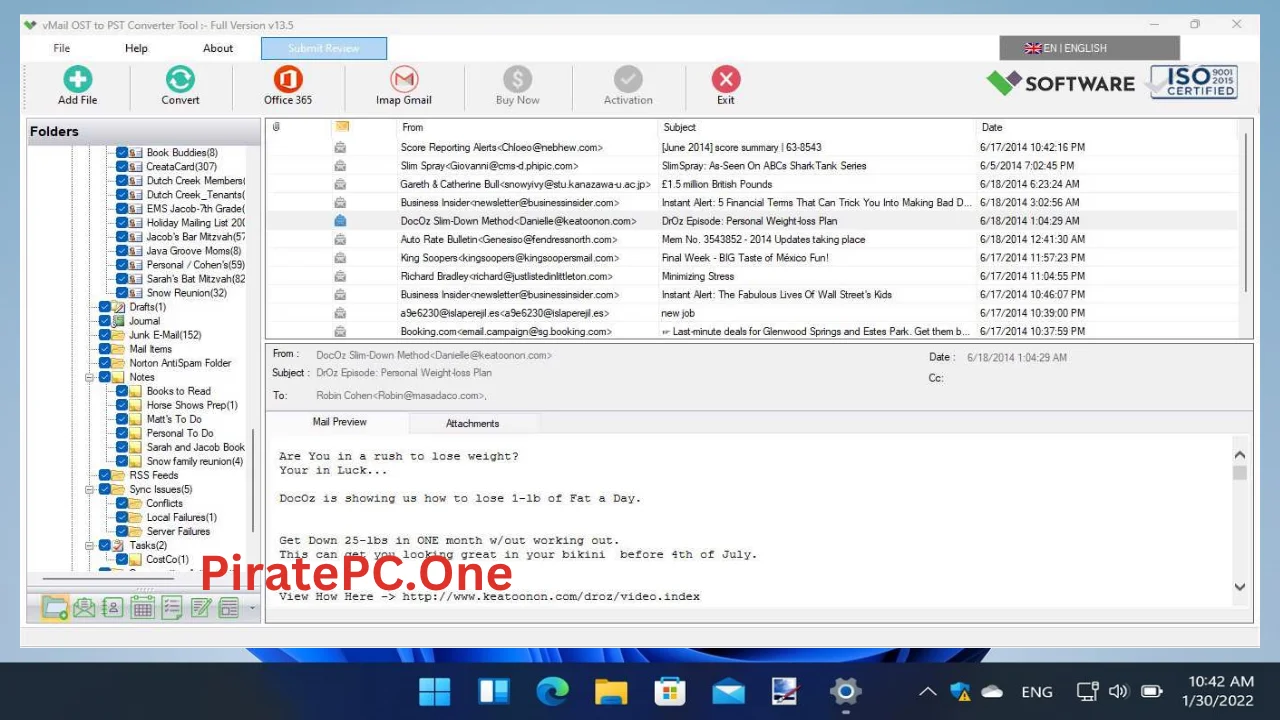Select the Richard Bradley Minimizing Stress email
The width and height of the screenshot is (1280, 720).
(x=753, y=276)
